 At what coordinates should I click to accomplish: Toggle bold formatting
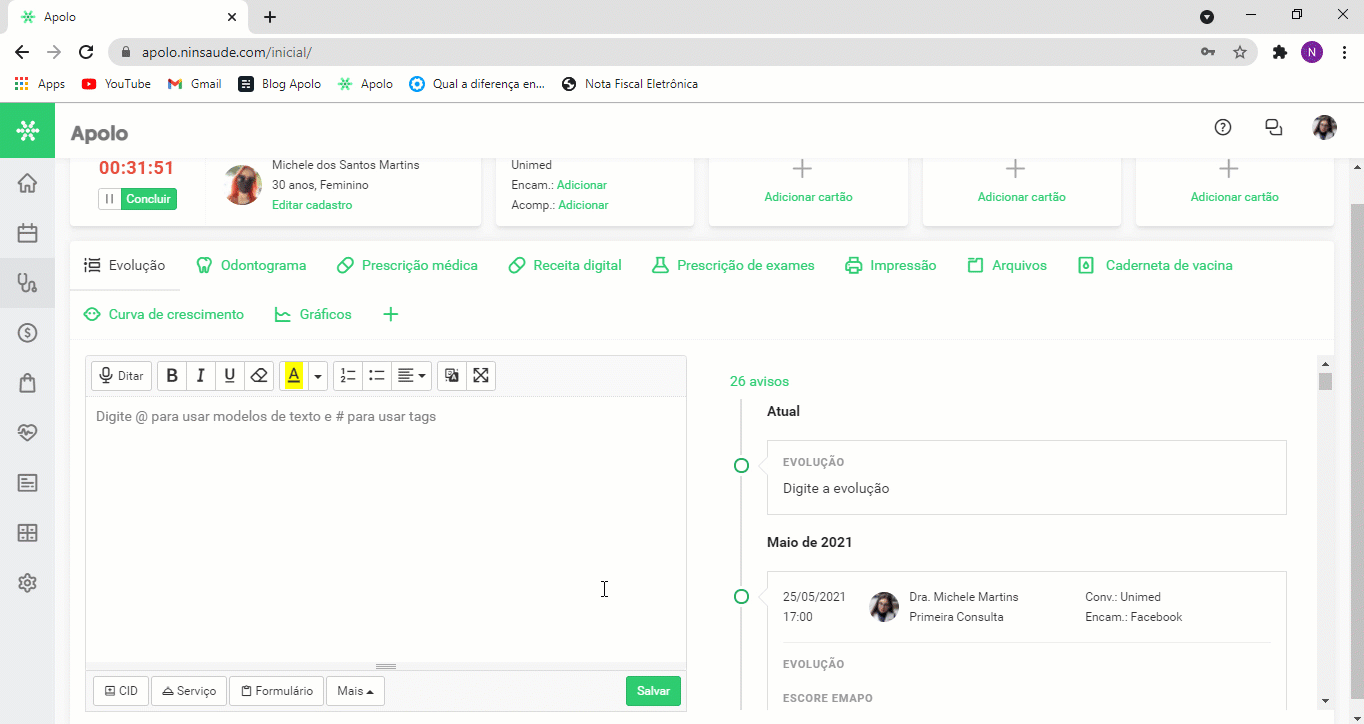point(172,376)
